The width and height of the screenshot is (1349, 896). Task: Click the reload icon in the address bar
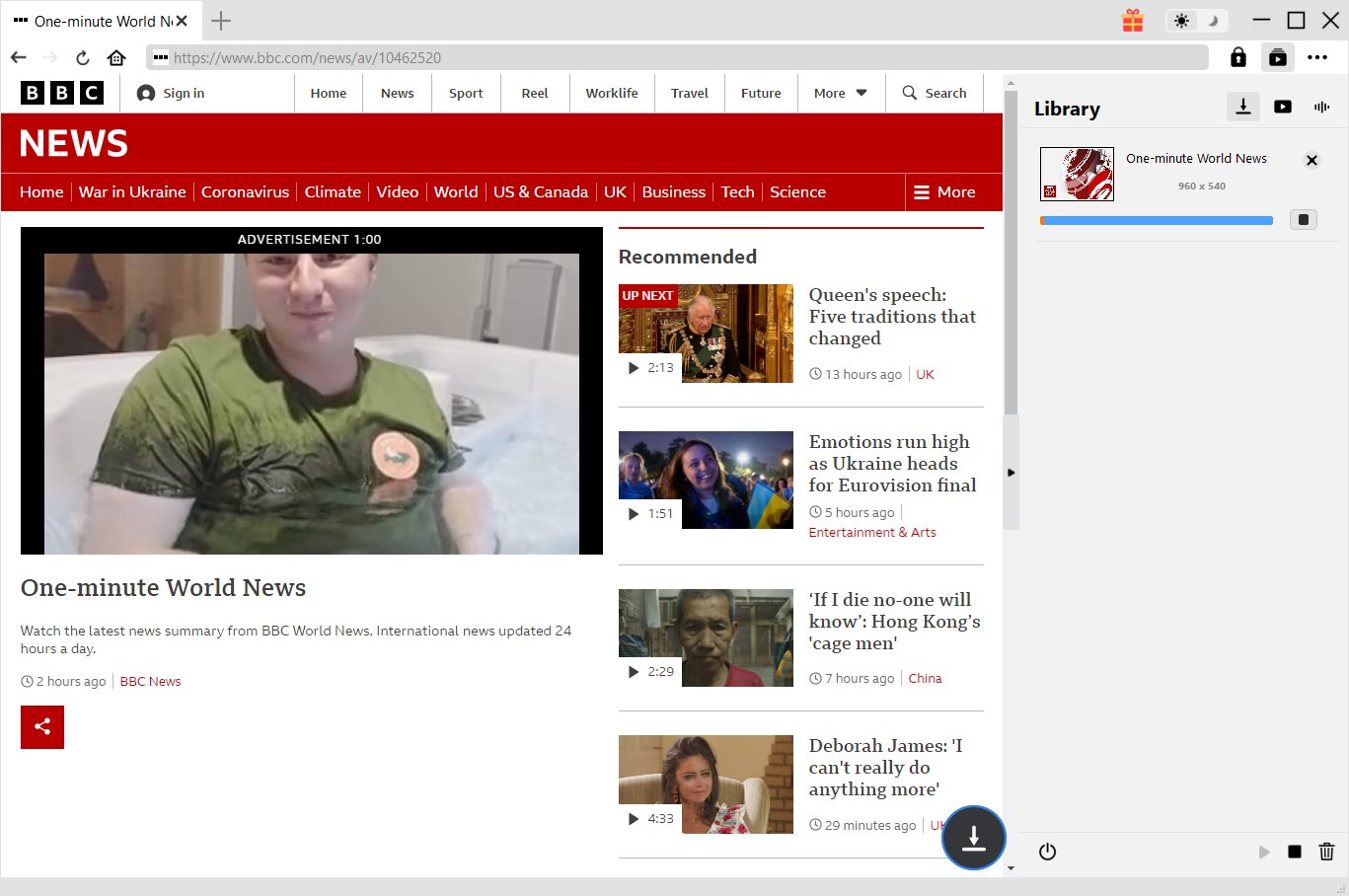(83, 57)
